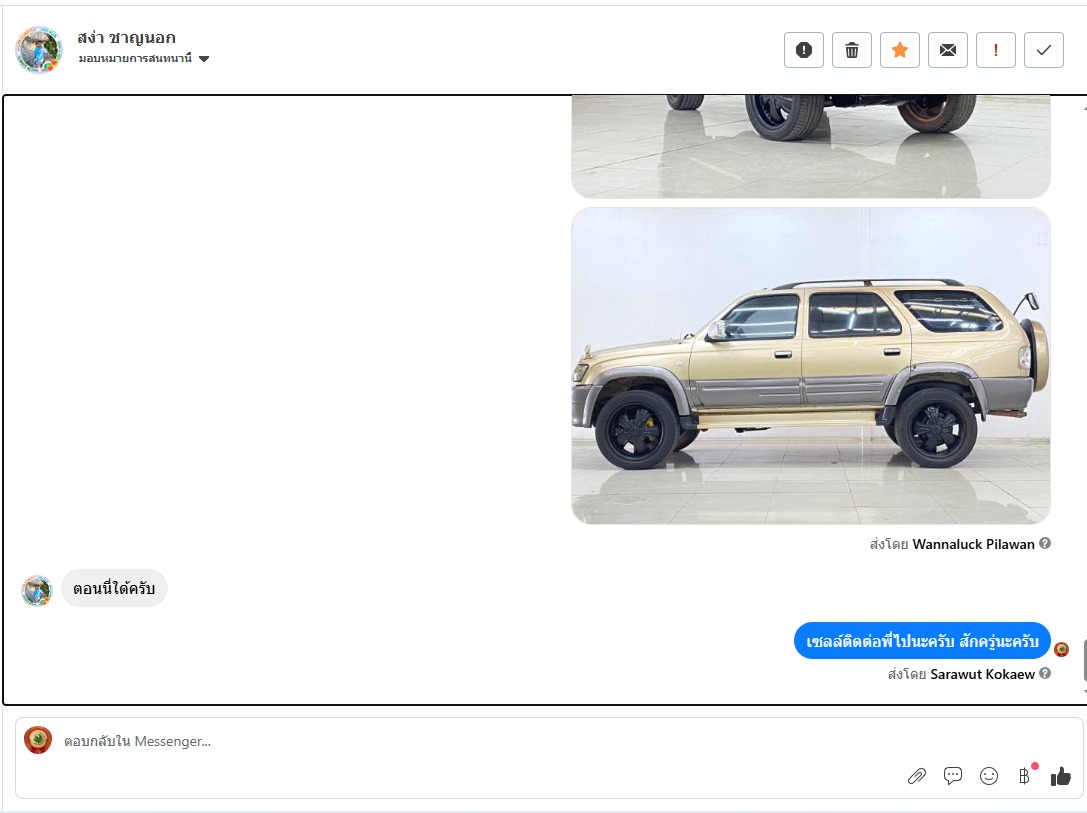The width and height of the screenshot is (1087, 813).
Task: Open the มอบหมายการสนทนานี้ assignment dropdown
Action: pos(144,58)
